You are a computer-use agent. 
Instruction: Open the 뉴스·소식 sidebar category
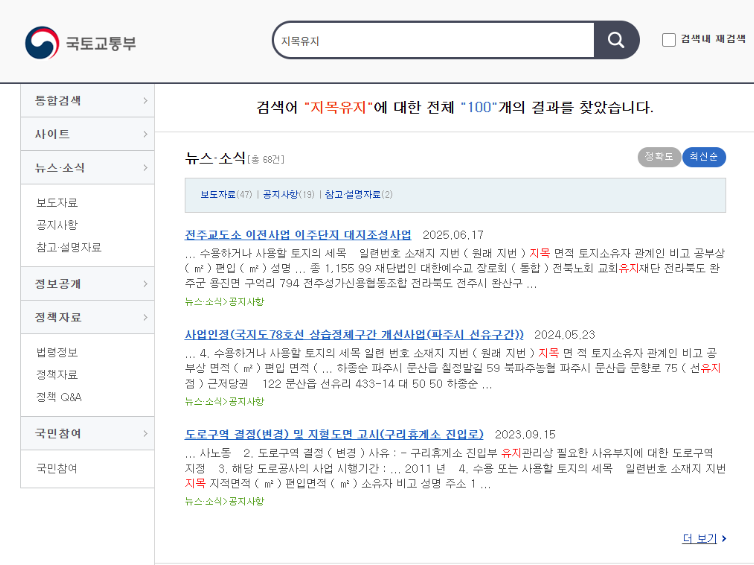88,168
